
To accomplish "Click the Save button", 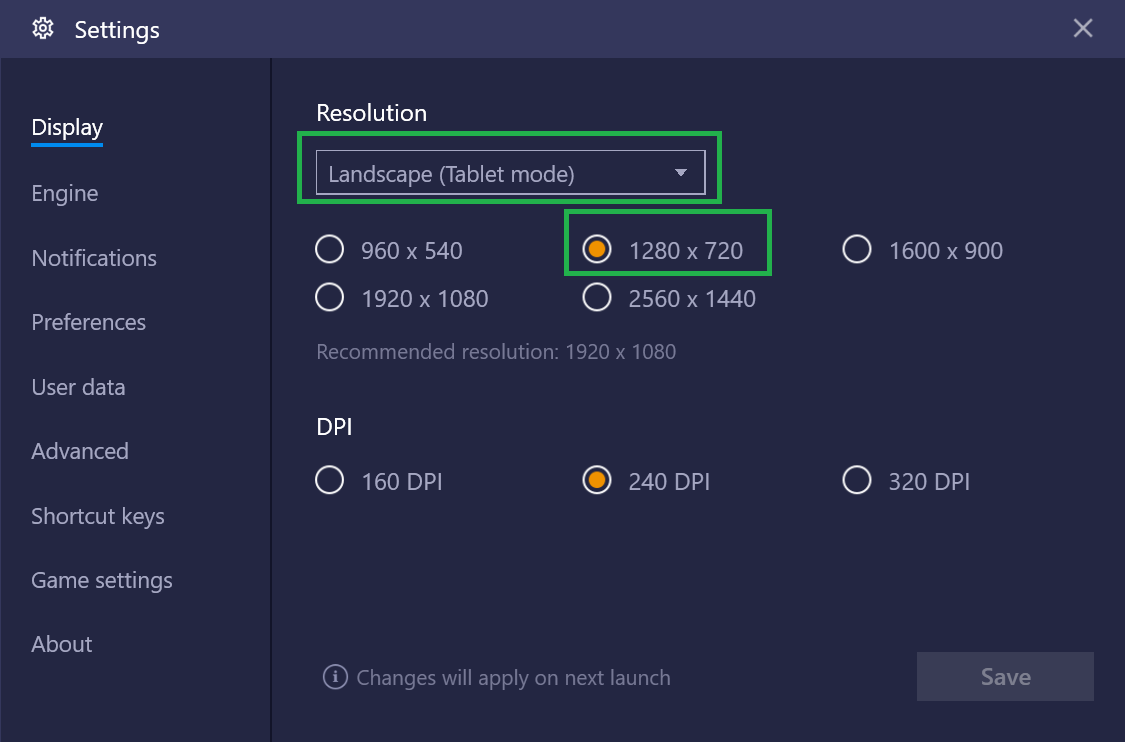I will [x=1005, y=677].
